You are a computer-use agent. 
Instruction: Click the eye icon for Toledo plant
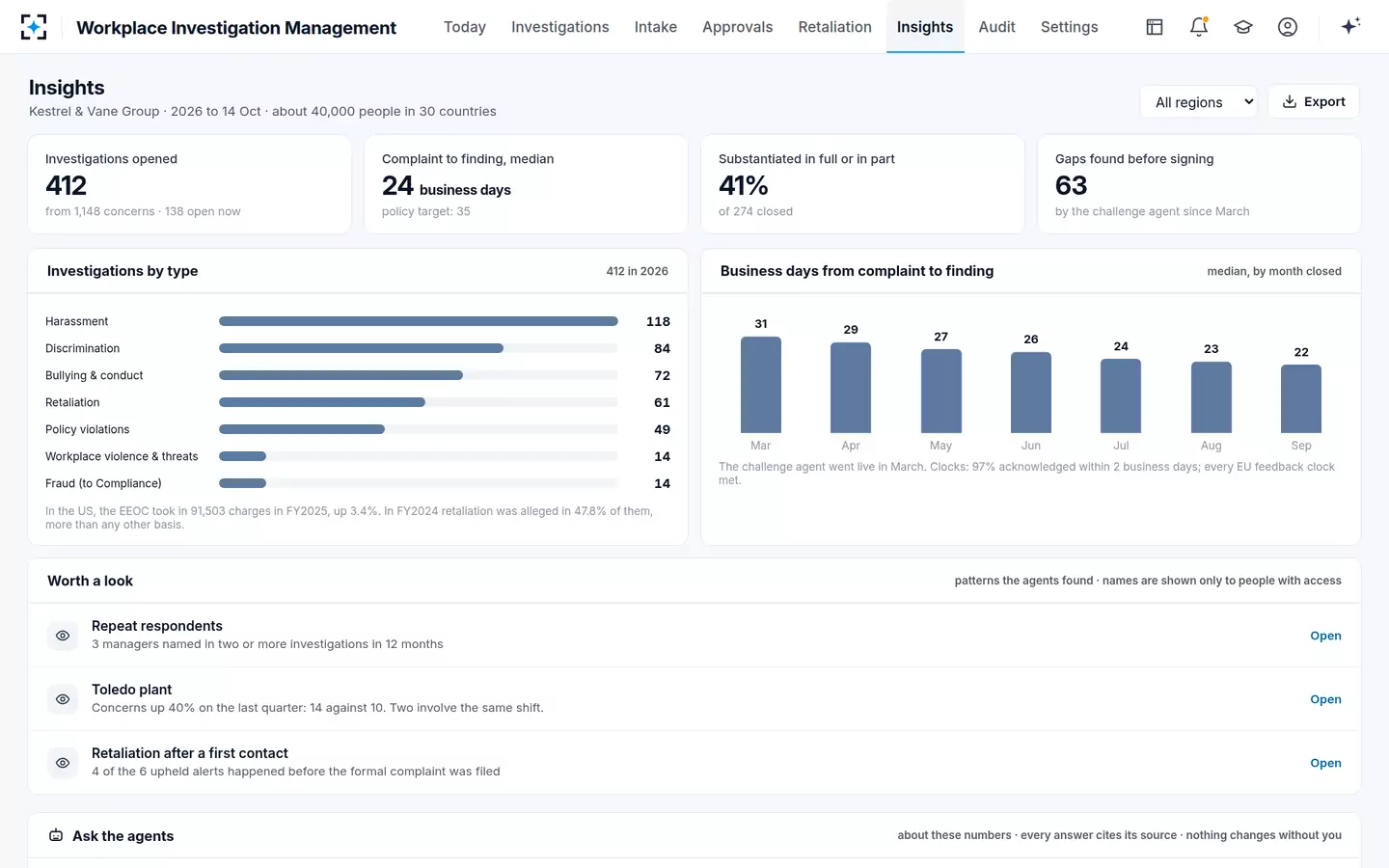pos(63,699)
